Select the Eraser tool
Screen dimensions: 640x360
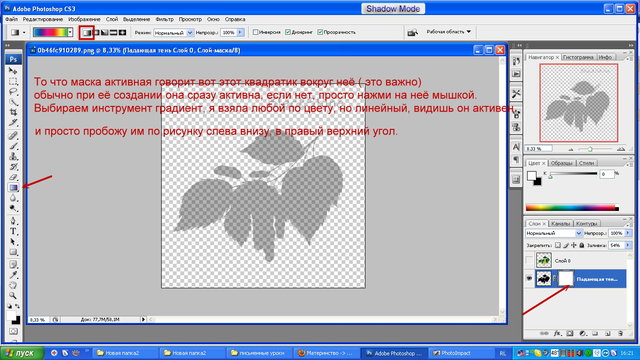pos(13,177)
